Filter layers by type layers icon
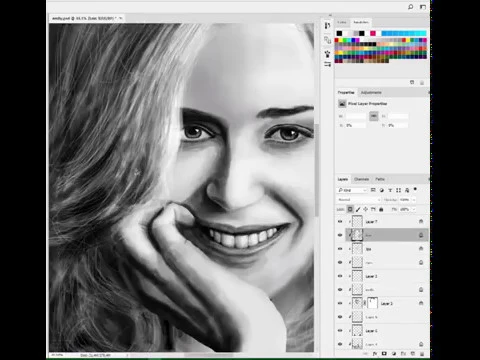This screenshot has width=480, height=360. pyautogui.click(x=390, y=190)
